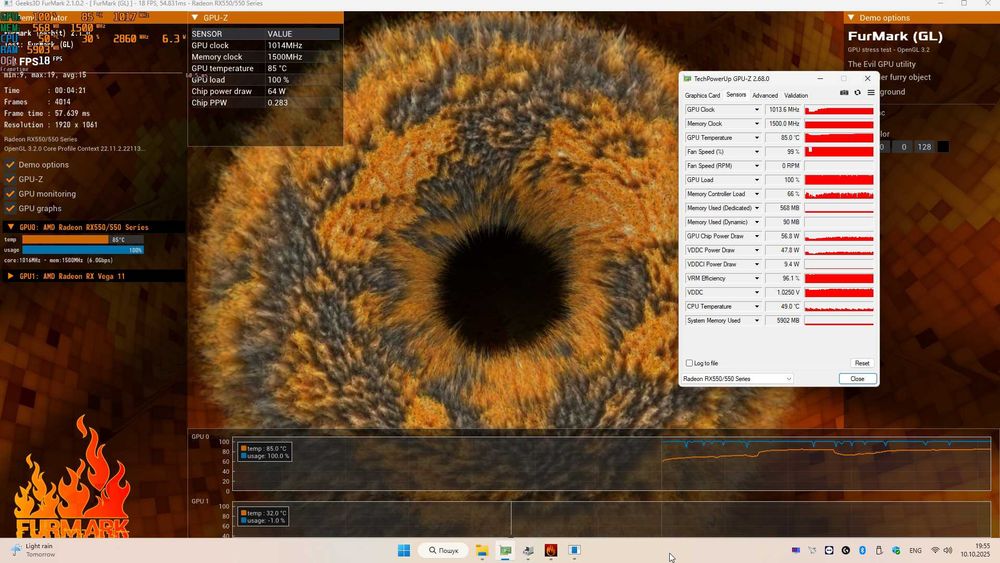Enable the Log to file checkbox
Viewport: 1000px width, 563px height.
pos(689,363)
